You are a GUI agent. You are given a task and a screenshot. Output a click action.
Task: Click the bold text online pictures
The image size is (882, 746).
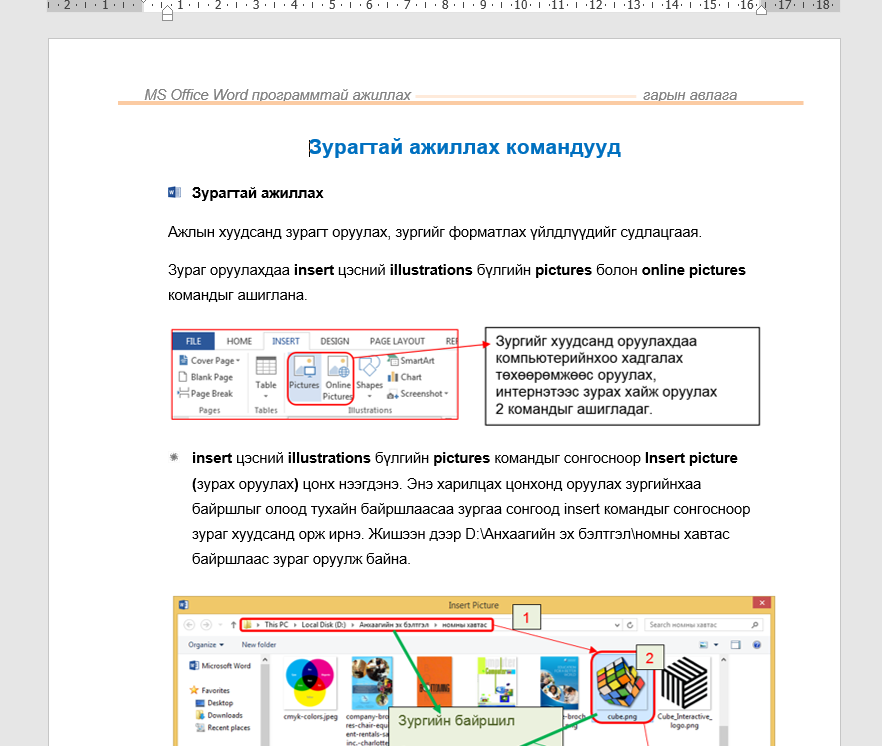(693, 270)
